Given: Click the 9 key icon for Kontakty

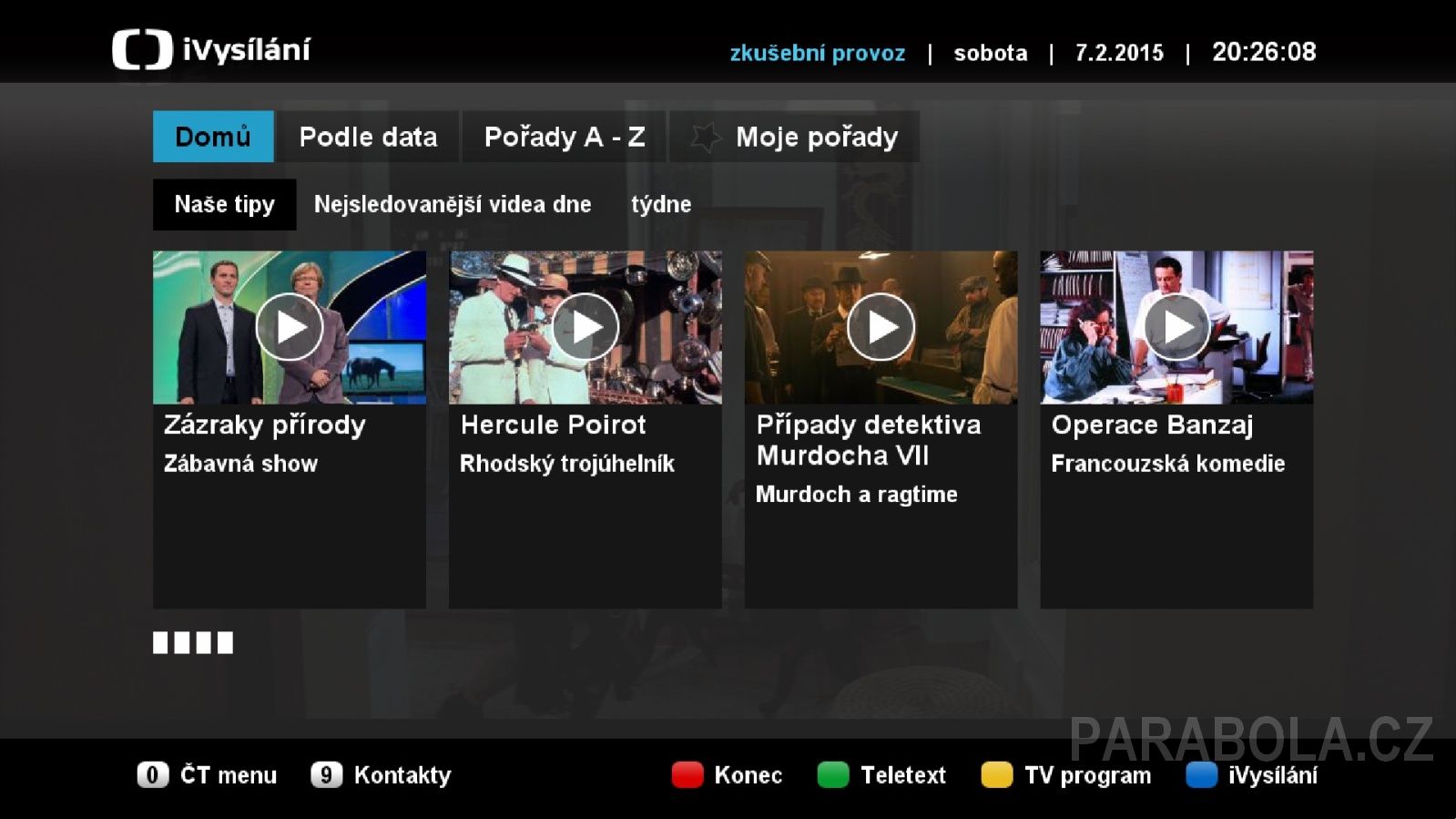Looking at the screenshot, I should pos(326,774).
